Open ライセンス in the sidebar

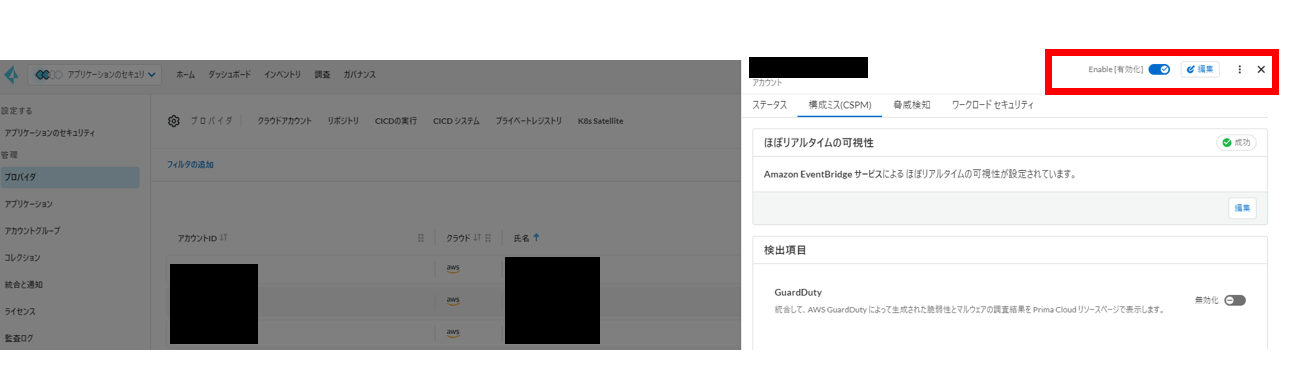coord(20,312)
